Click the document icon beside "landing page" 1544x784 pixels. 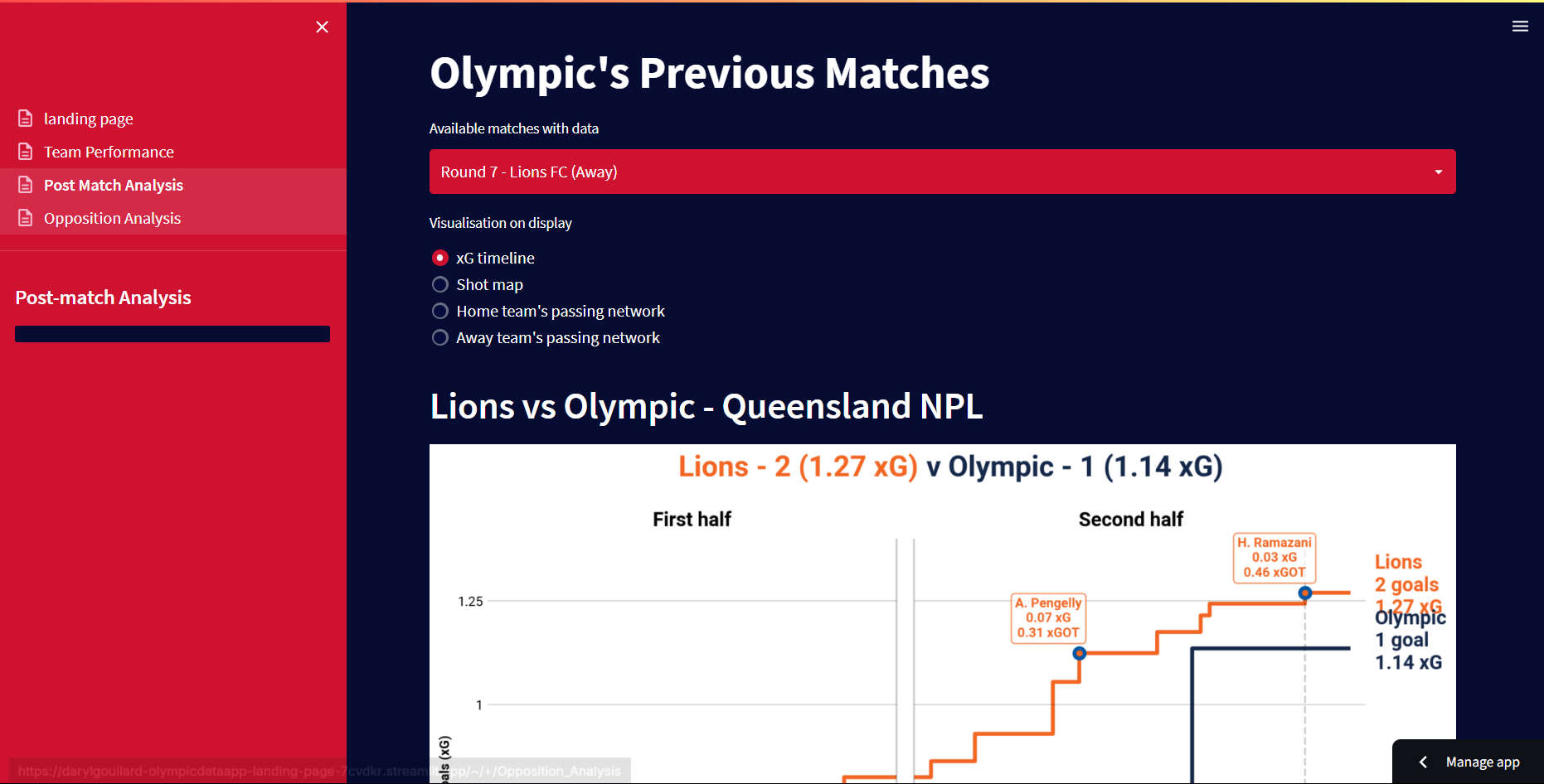tap(26, 118)
